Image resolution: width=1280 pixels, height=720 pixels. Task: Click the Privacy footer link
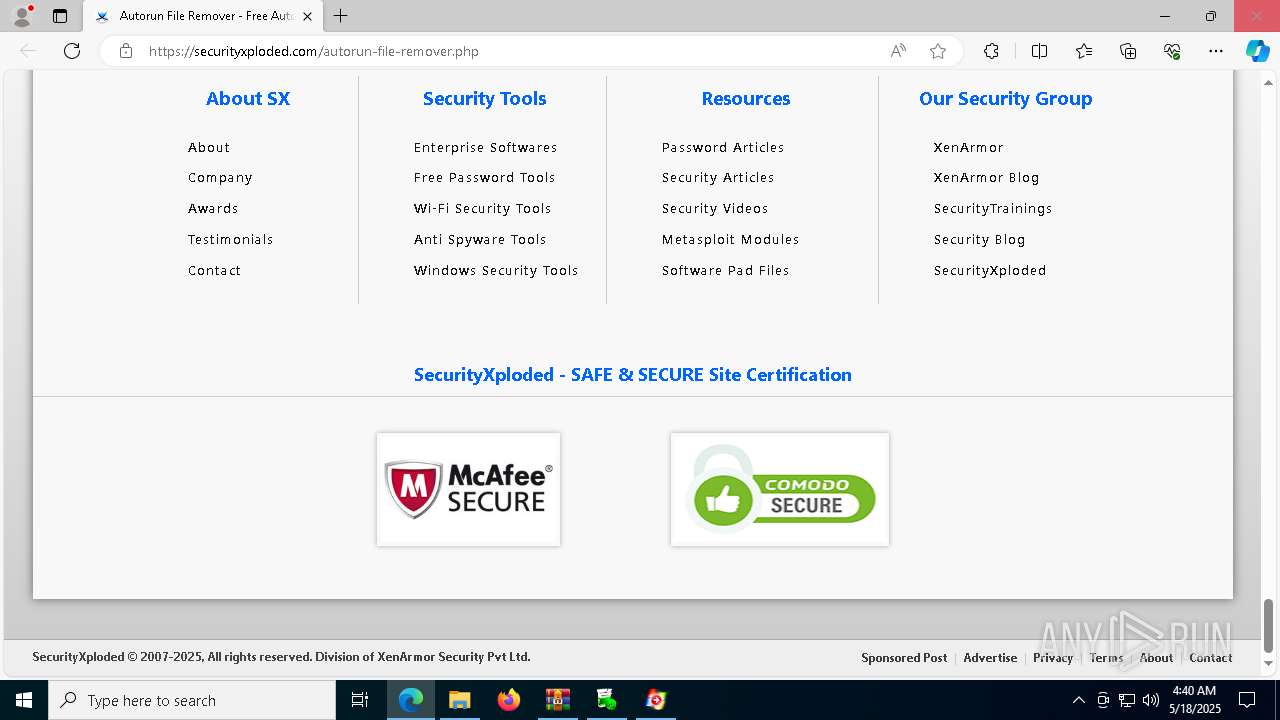(1053, 658)
